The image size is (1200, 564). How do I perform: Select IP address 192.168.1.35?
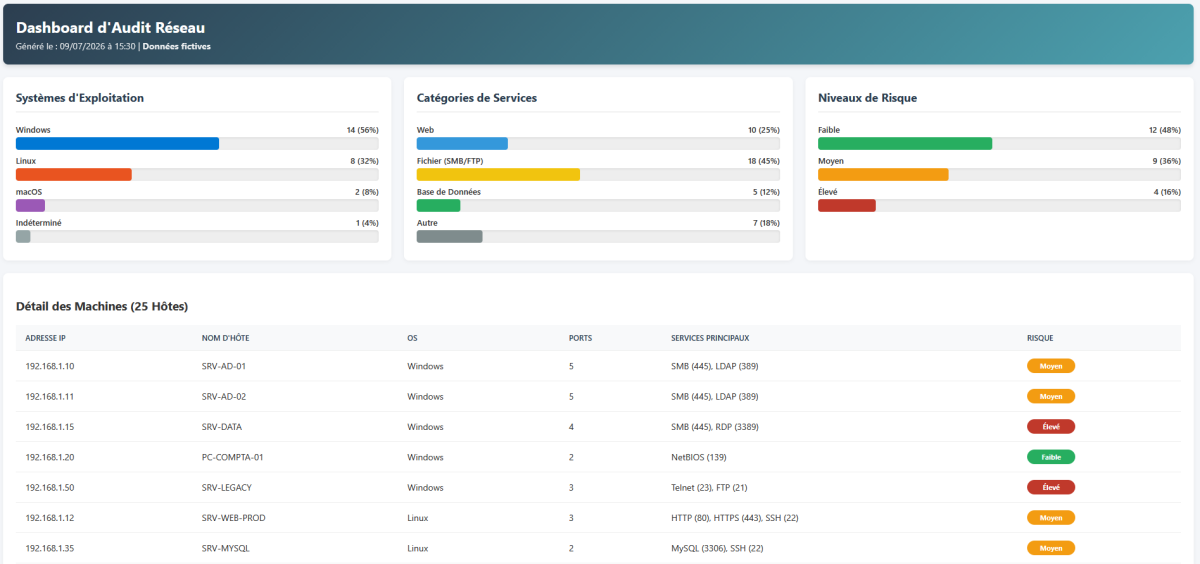50,548
